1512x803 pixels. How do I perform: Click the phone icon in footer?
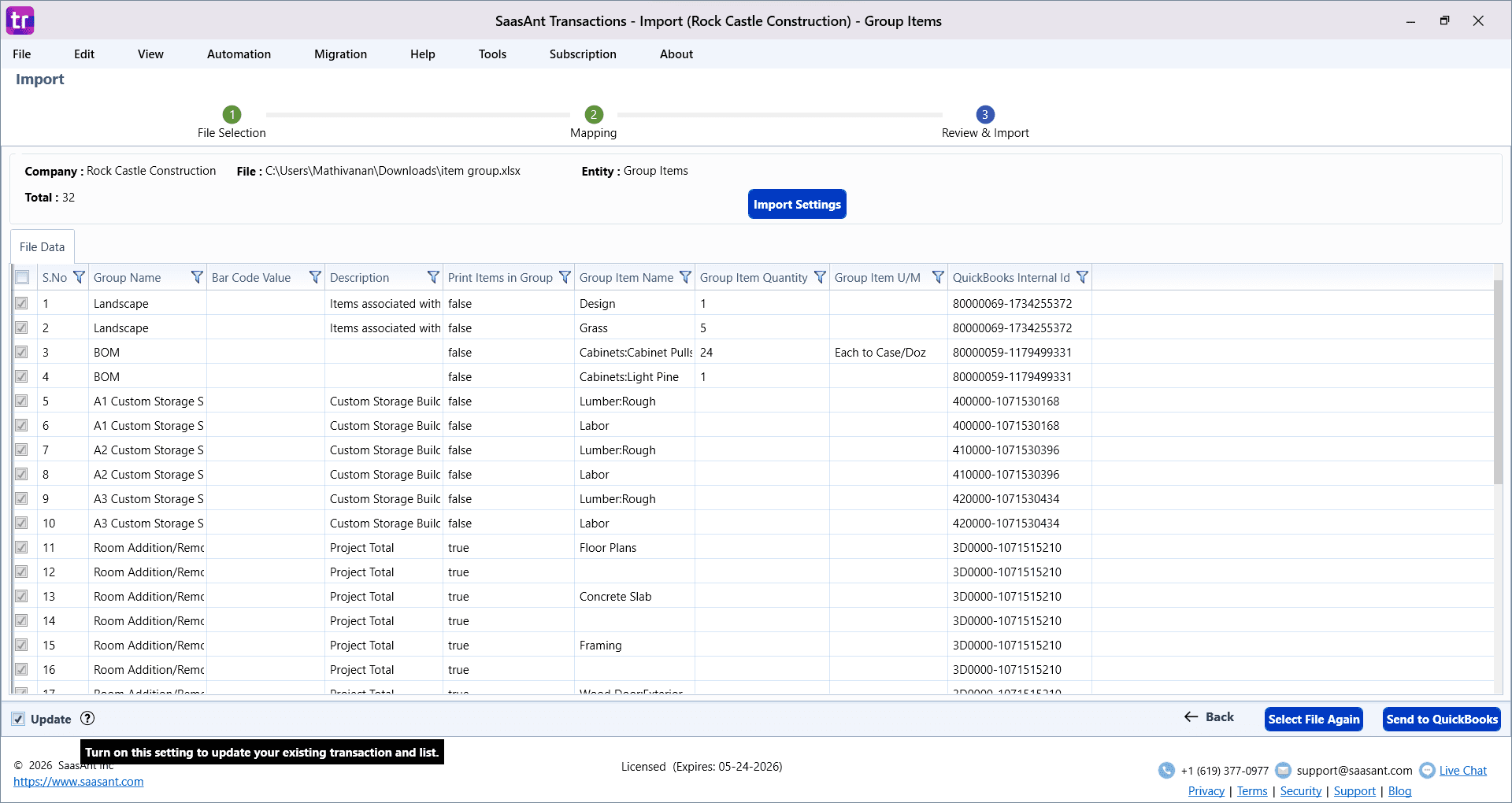(1166, 771)
